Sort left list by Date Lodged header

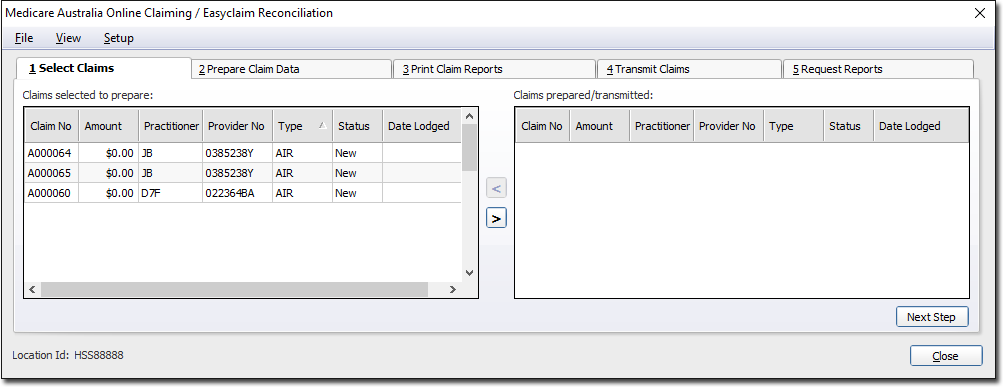[x=422, y=126]
